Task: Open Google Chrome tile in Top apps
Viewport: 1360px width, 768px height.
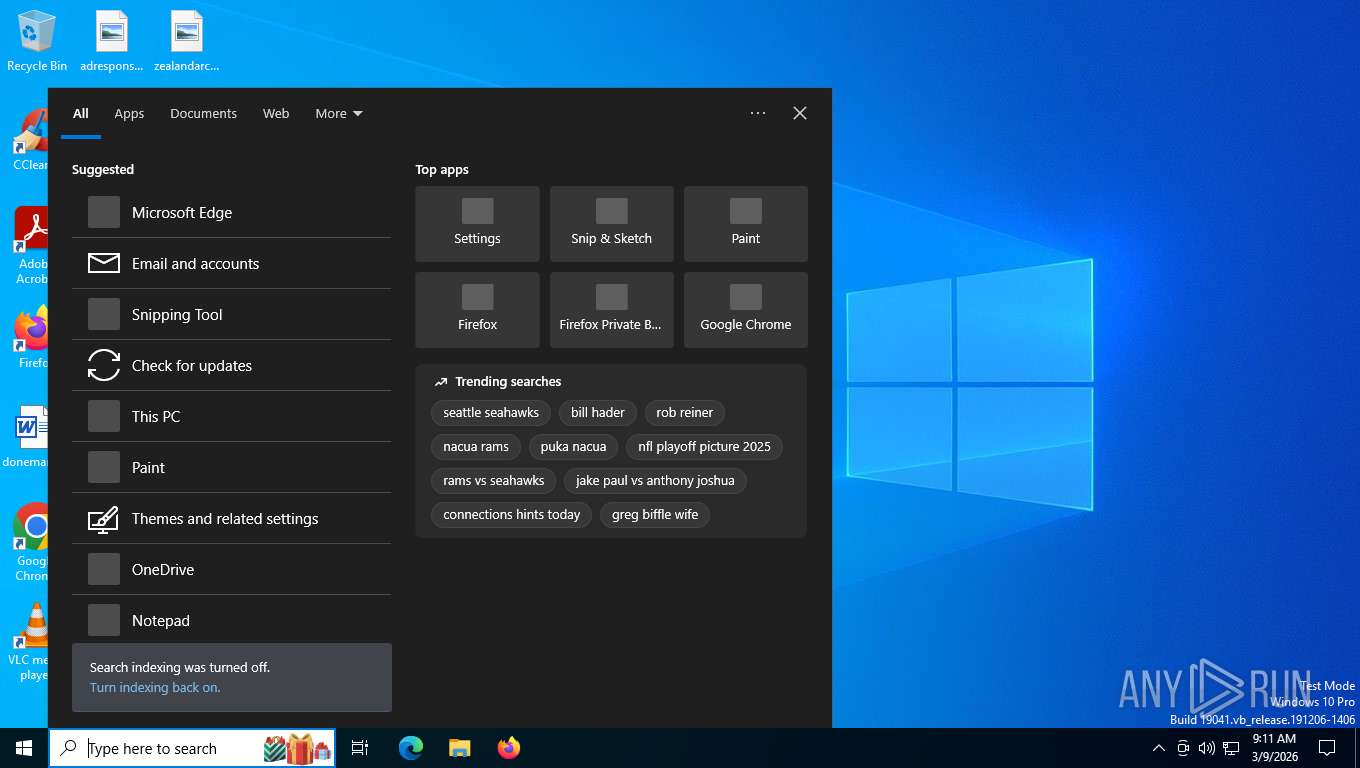Action: coord(745,310)
